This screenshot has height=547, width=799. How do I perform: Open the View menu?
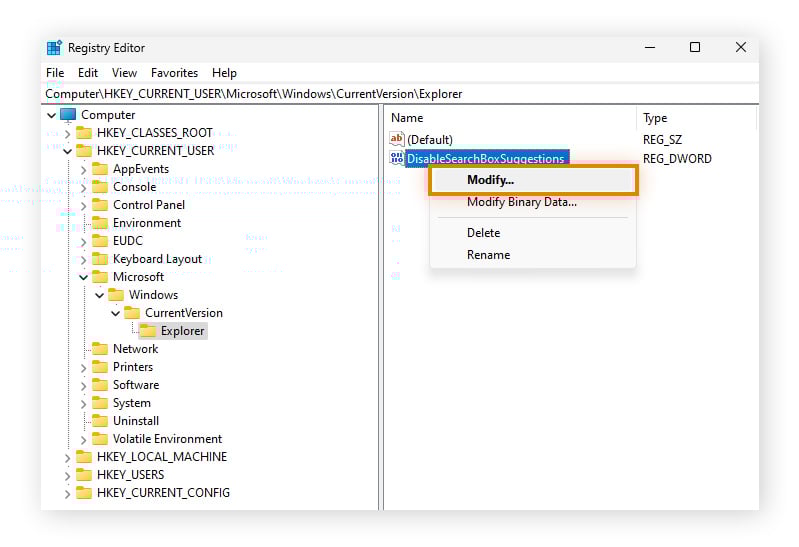pos(124,73)
